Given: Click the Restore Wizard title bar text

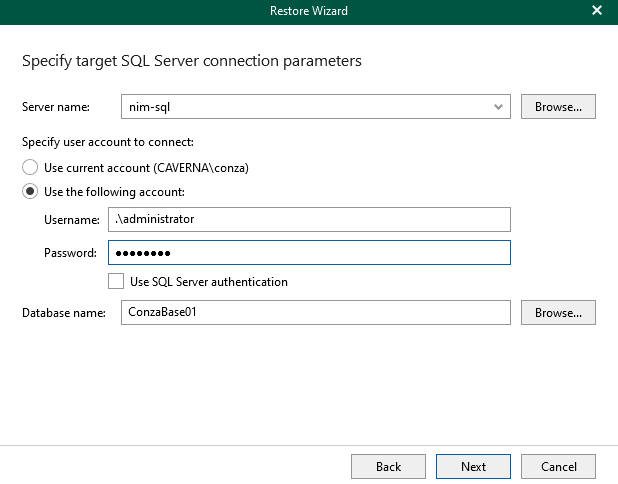Looking at the screenshot, I should 309,11.
